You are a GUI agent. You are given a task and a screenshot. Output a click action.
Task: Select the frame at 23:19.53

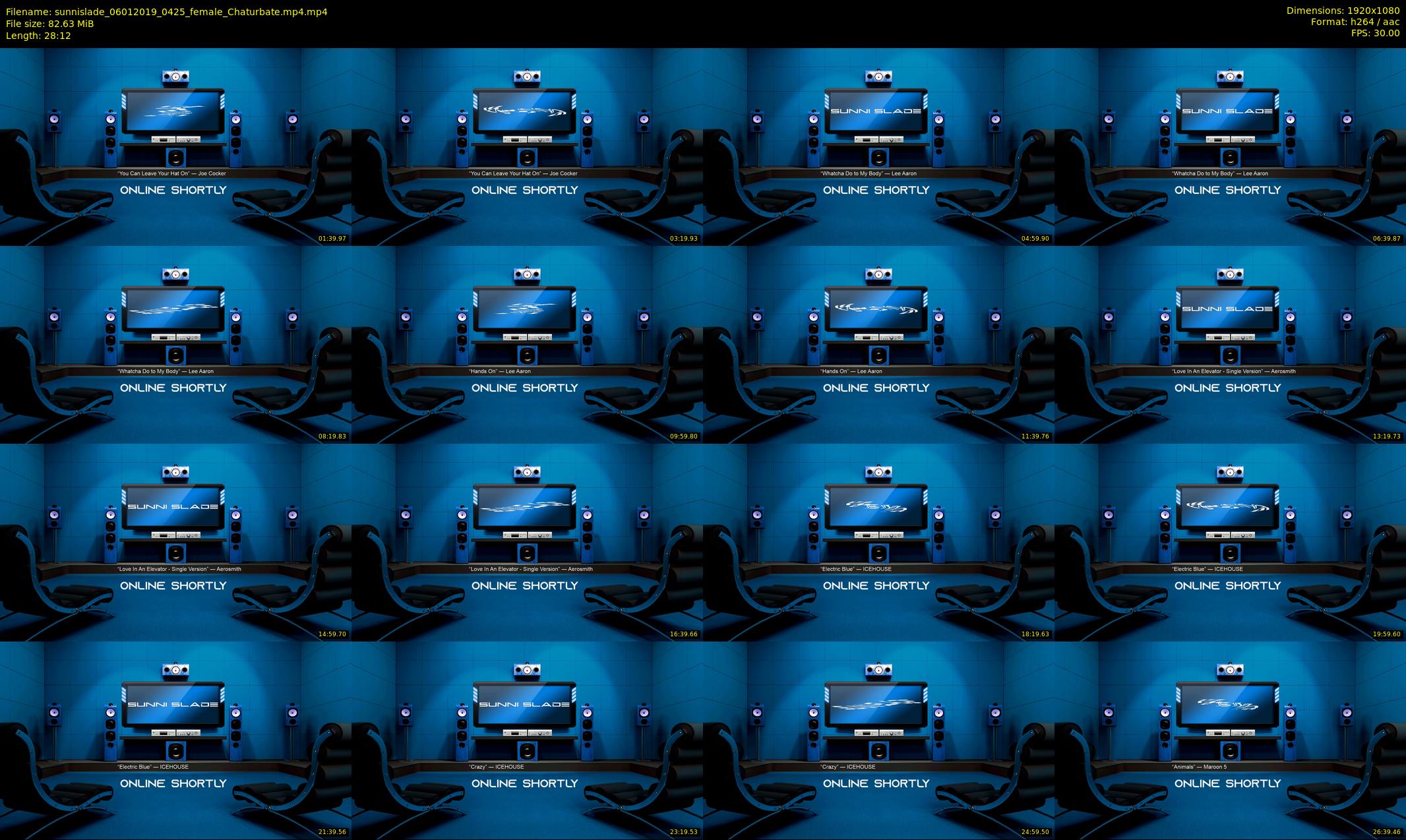point(527,740)
